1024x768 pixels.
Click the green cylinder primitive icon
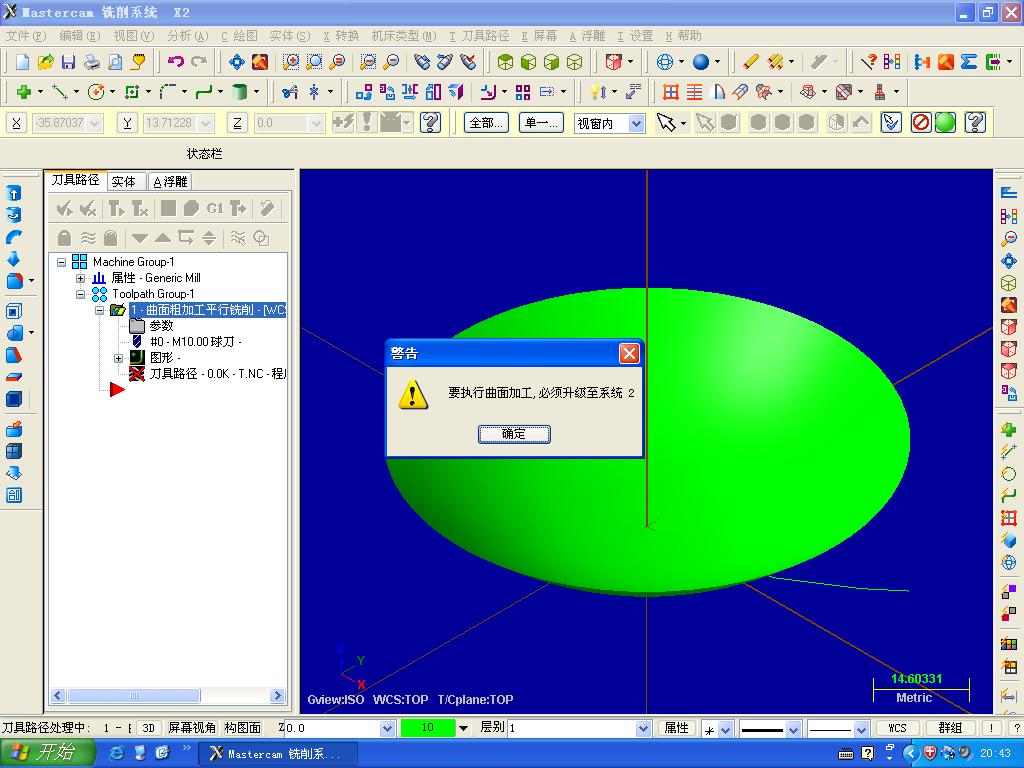pos(240,92)
